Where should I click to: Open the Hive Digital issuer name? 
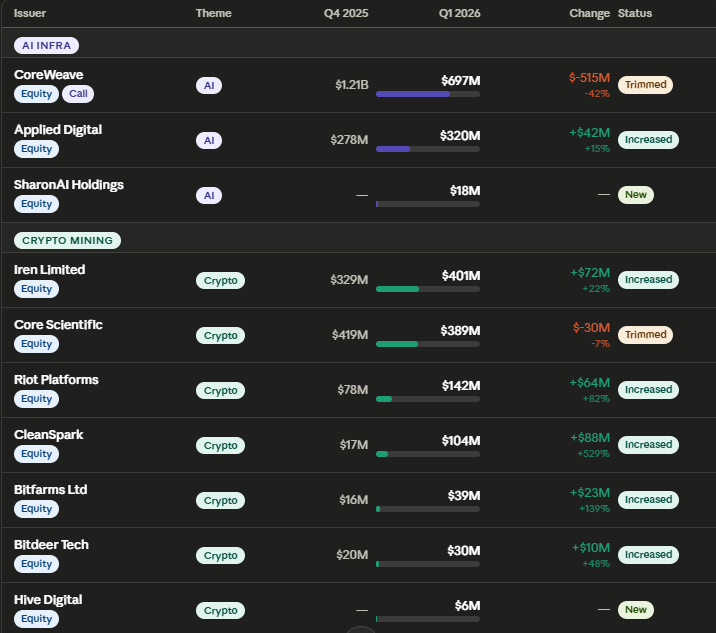(48, 600)
